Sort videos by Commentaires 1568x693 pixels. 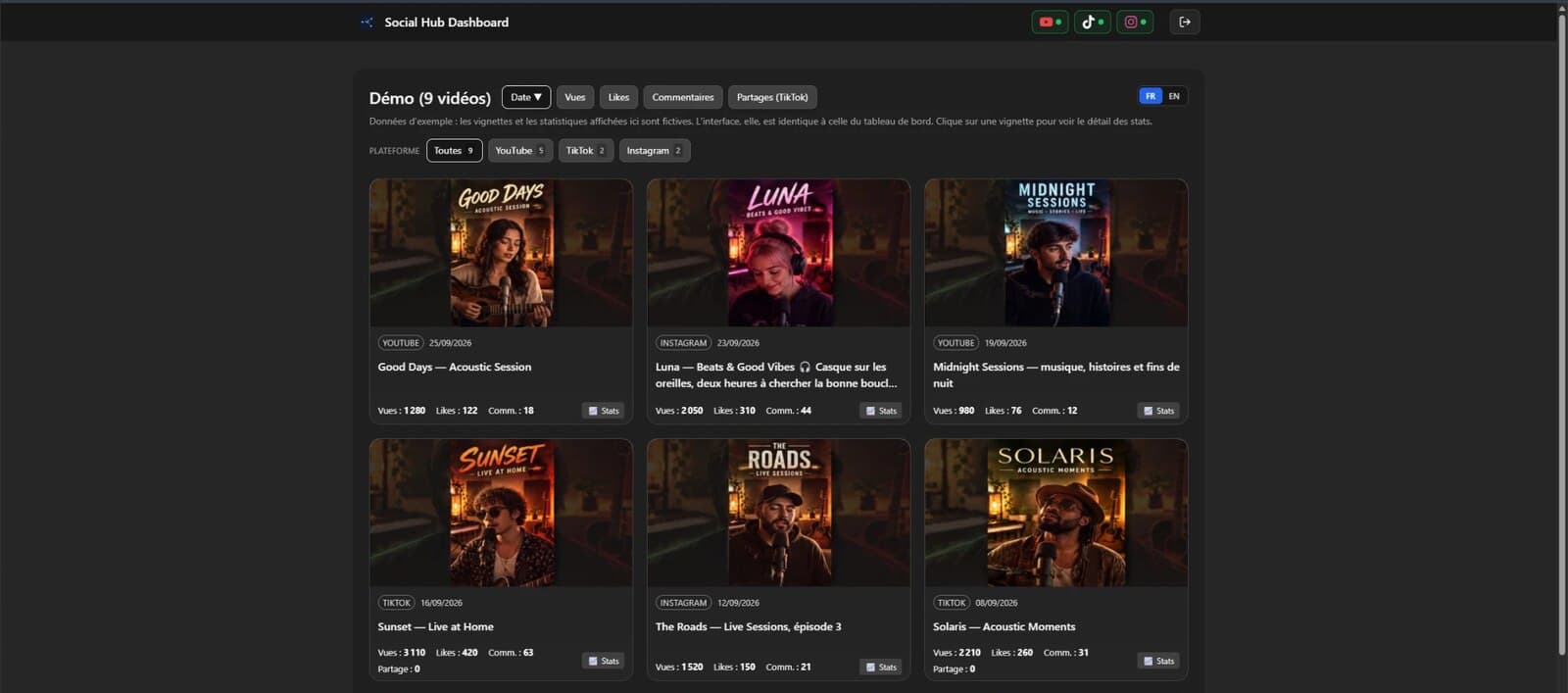tap(683, 97)
